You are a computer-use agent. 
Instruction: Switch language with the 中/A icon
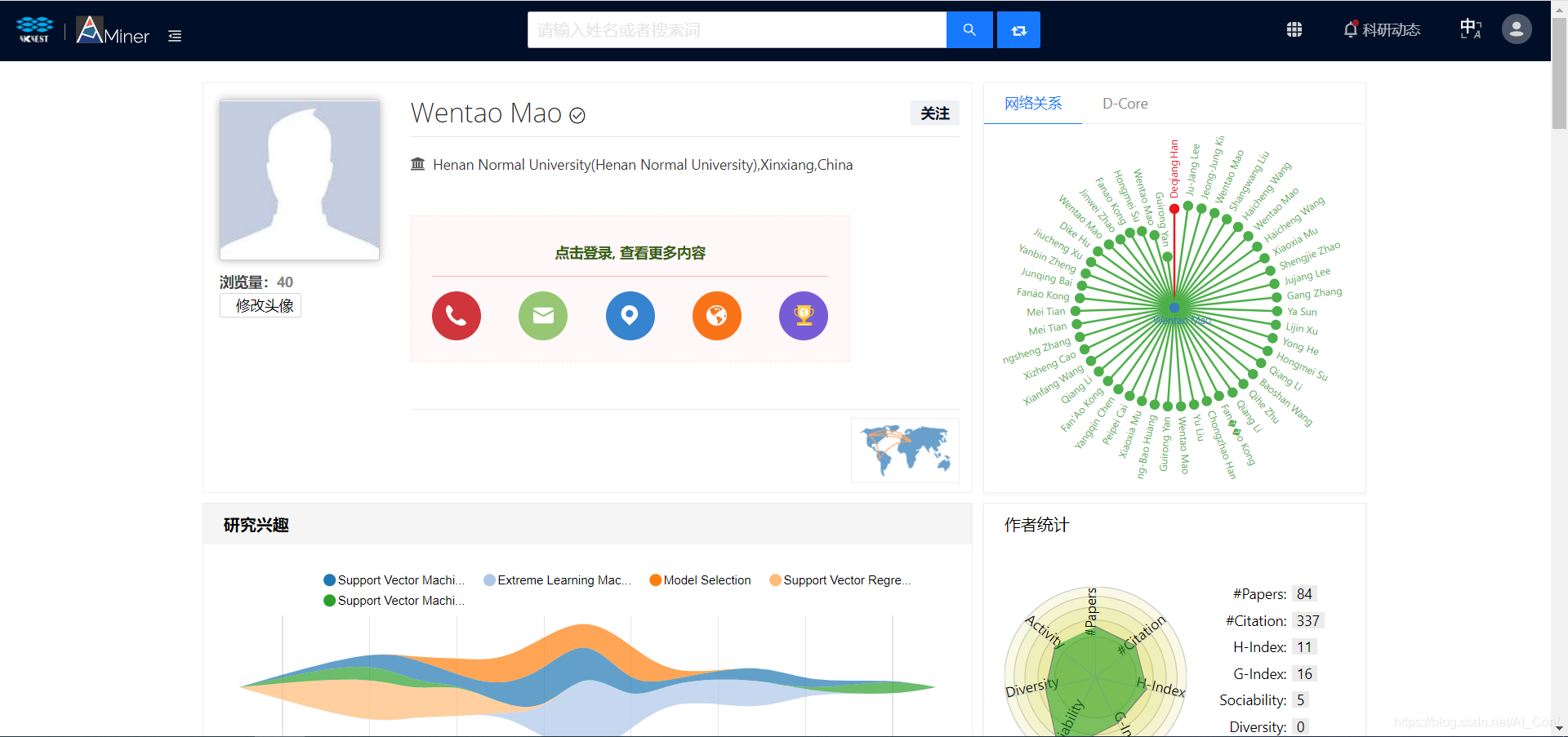click(1471, 29)
